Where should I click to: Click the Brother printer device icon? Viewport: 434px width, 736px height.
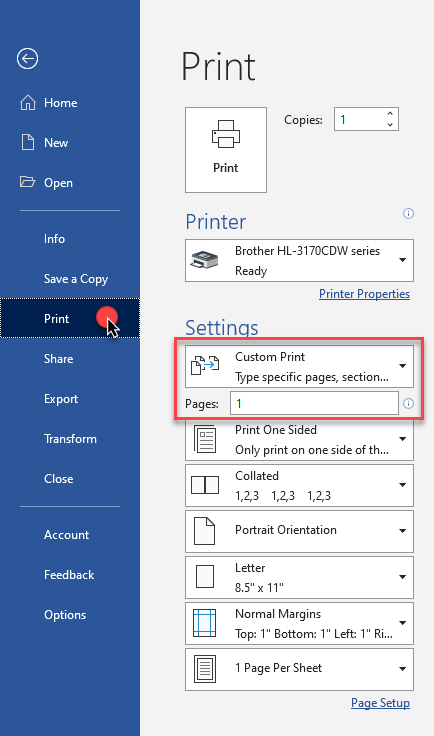(205, 260)
